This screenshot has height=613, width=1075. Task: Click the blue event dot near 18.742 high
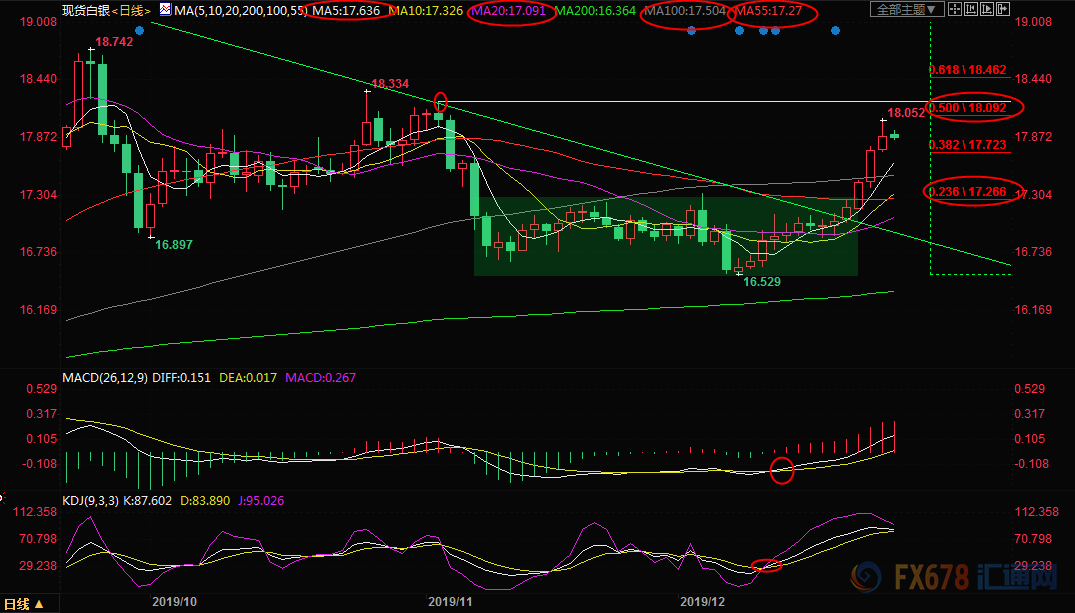139,31
